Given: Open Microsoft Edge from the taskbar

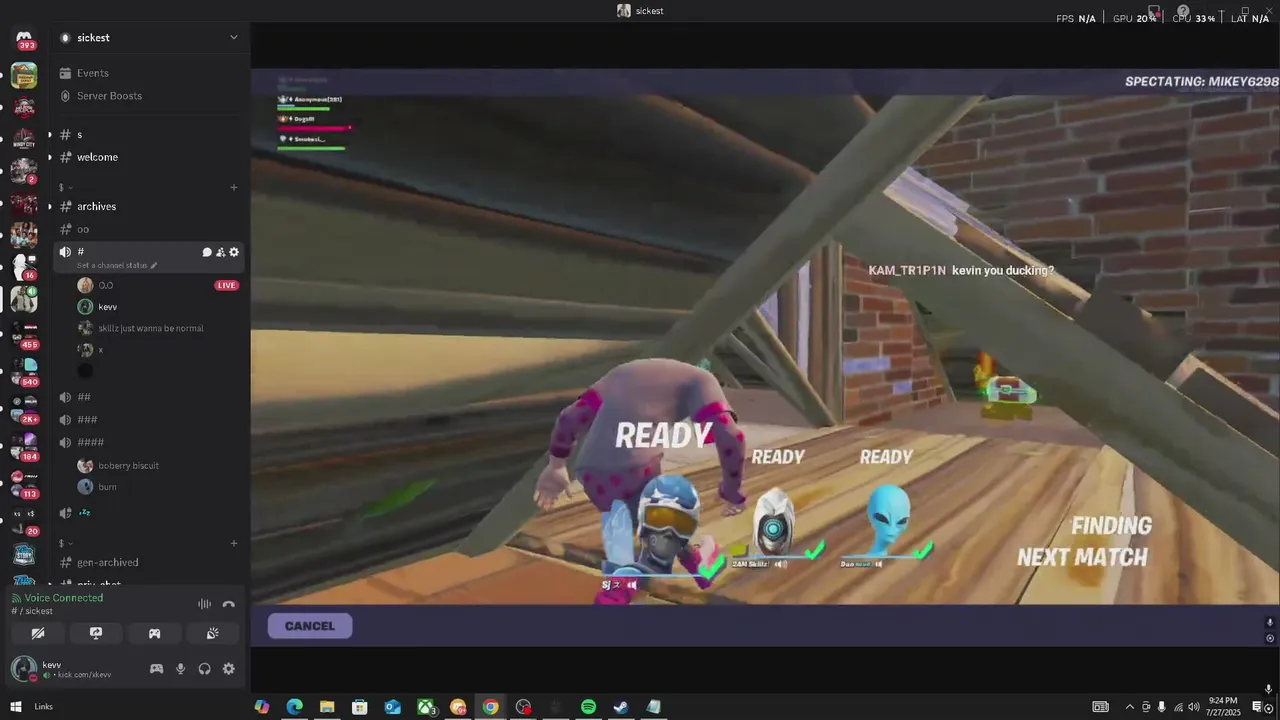Looking at the screenshot, I should point(294,707).
